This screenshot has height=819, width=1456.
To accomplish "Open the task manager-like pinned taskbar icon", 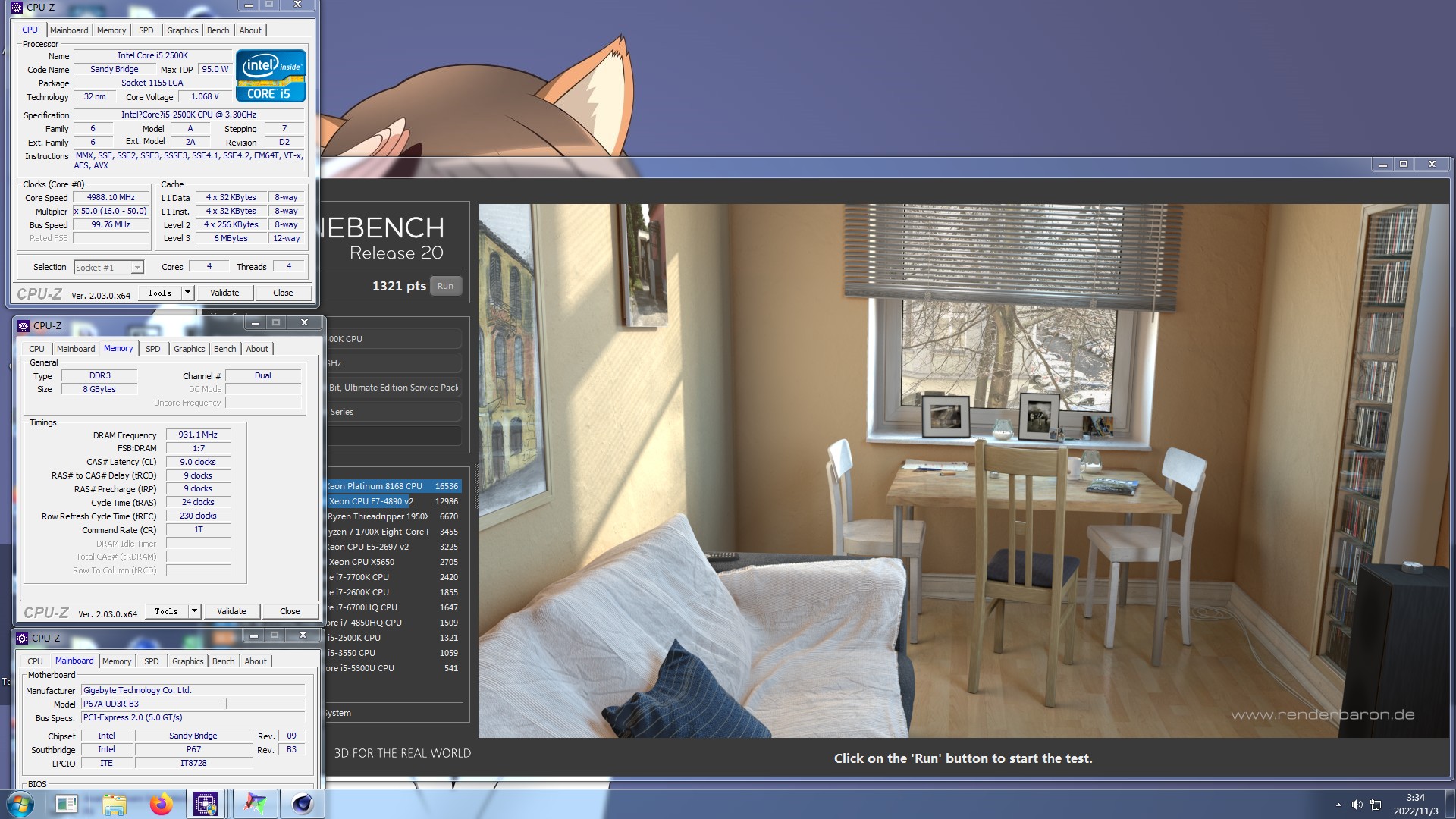I will [x=67, y=804].
